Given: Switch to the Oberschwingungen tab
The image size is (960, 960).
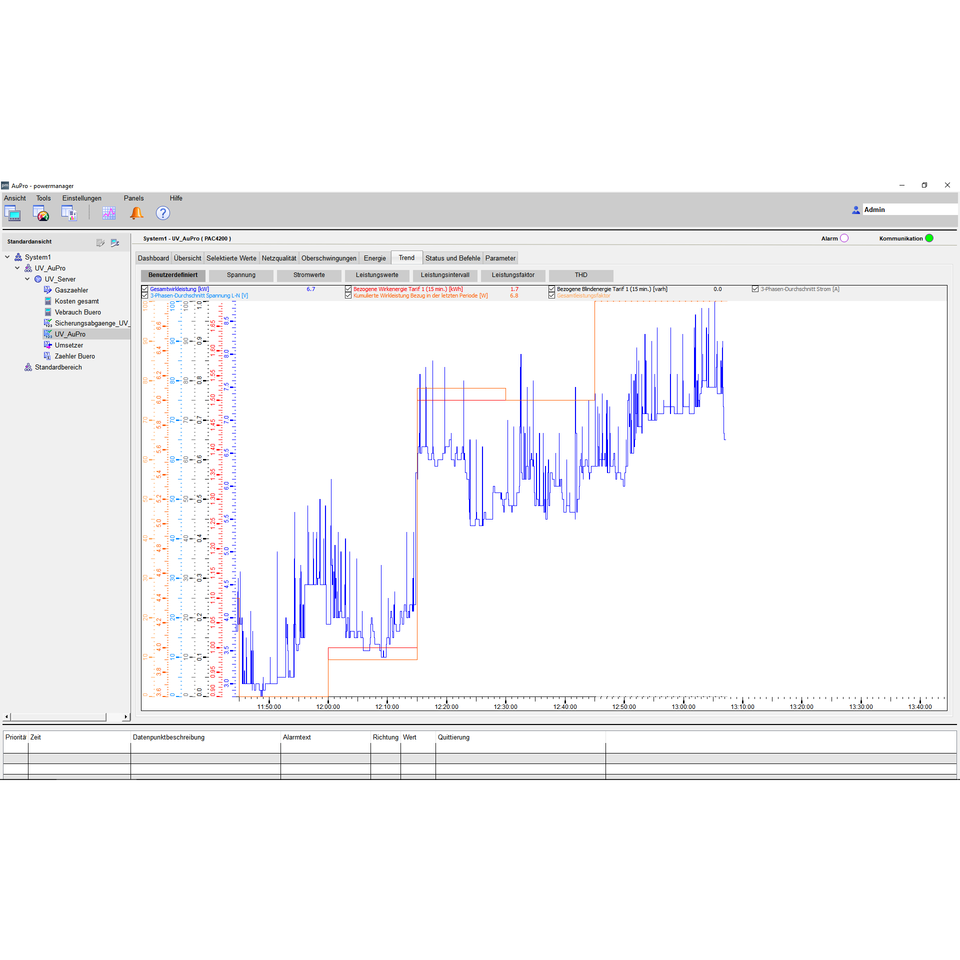Looking at the screenshot, I should [x=329, y=258].
